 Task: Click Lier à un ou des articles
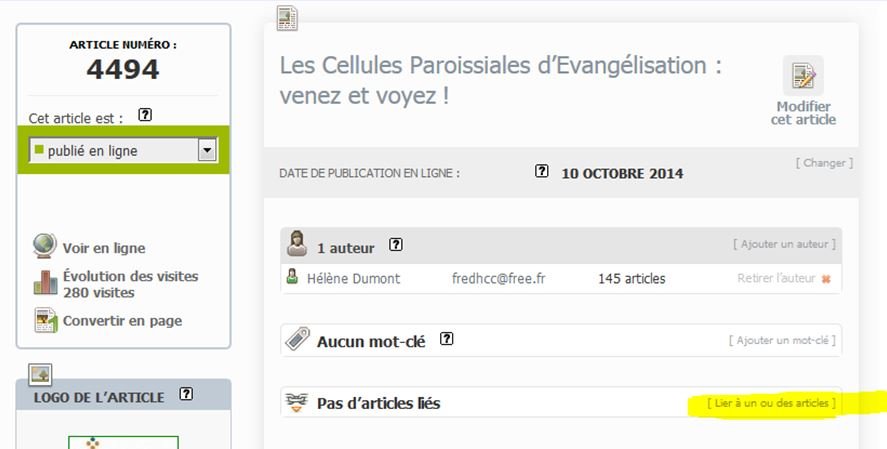tap(771, 403)
